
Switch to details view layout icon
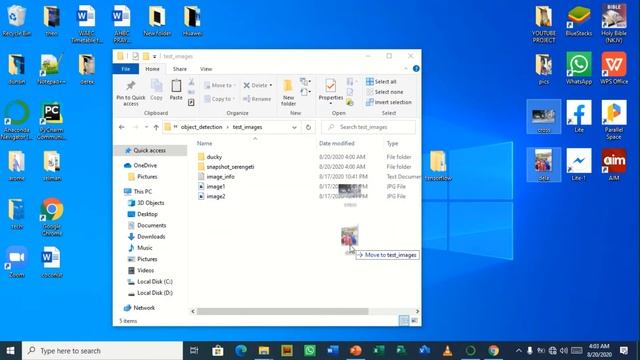404,321
